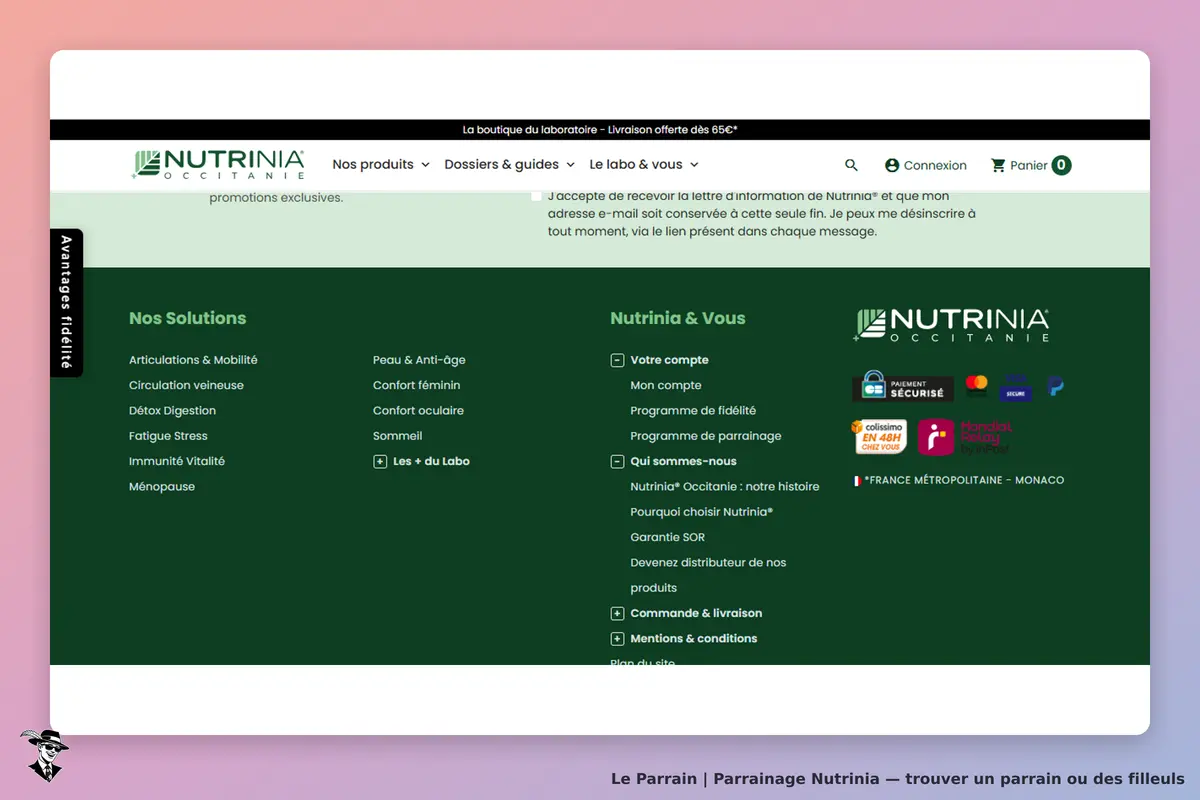Screen dimensions: 1200x800
Task: Open Peau & Anti-âge link
Action: click(x=419, y=360)
